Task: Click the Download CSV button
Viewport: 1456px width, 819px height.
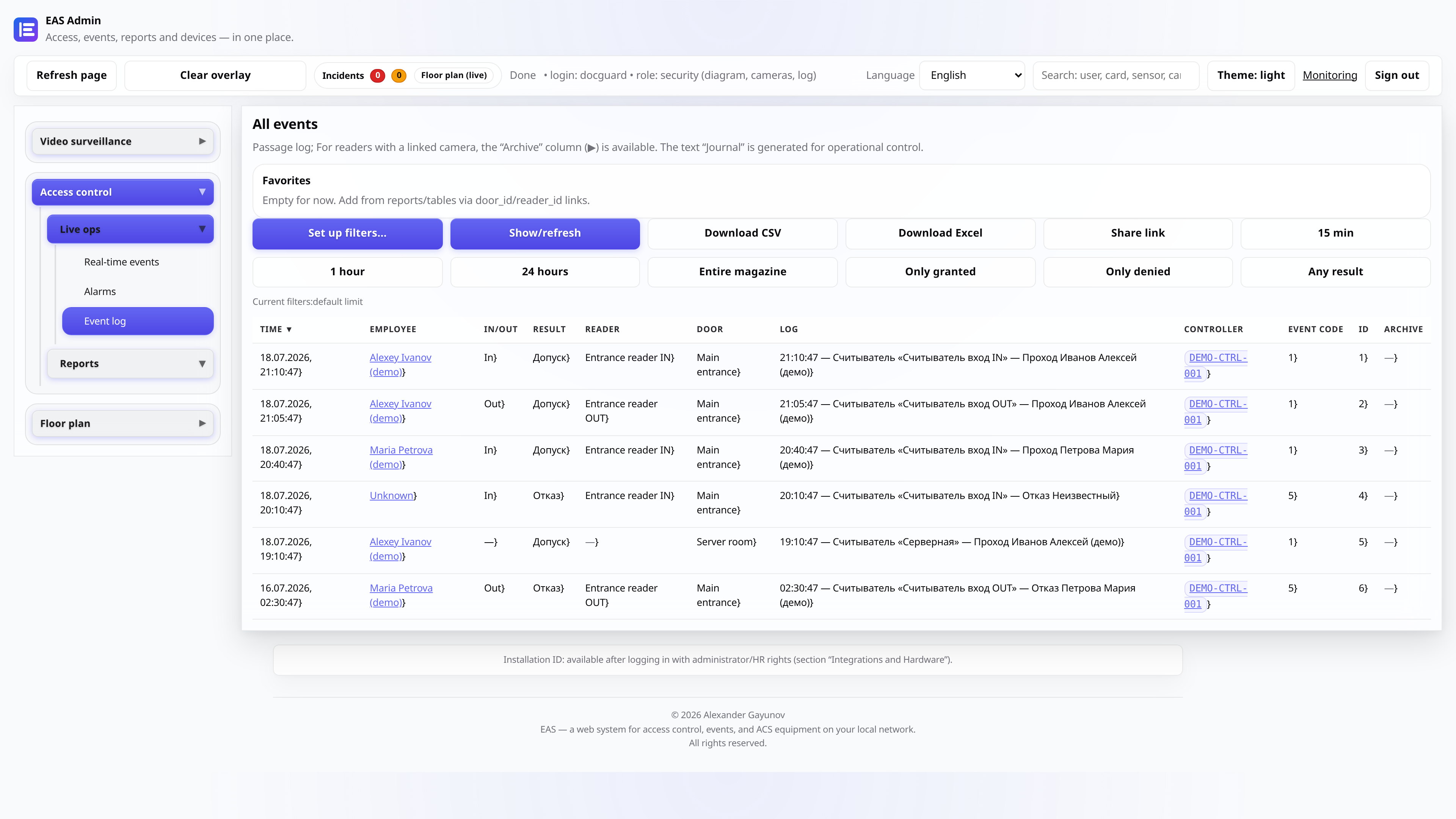Action: click(743, 234)
